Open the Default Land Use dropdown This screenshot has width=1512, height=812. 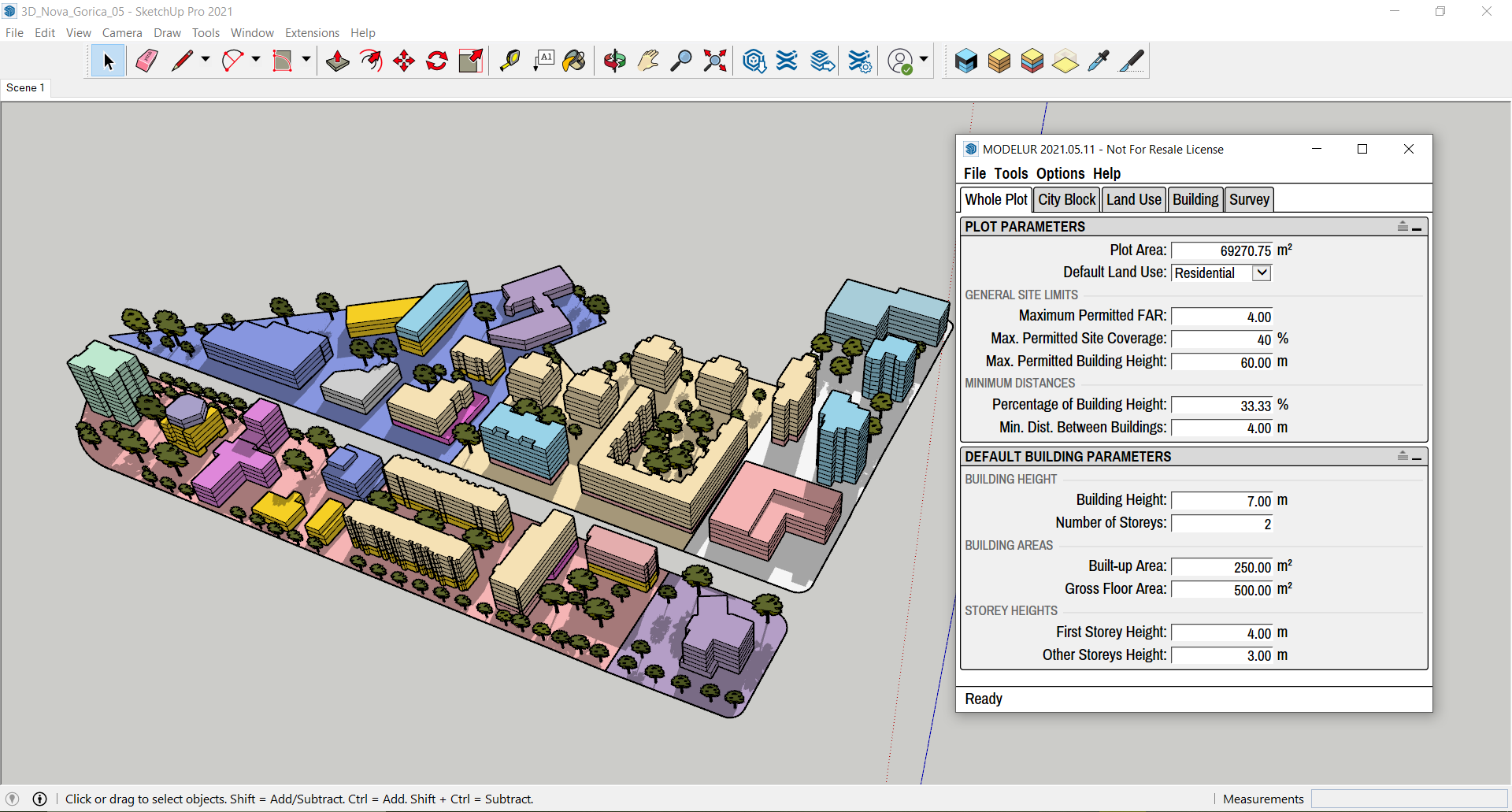tap(1260, 273)
